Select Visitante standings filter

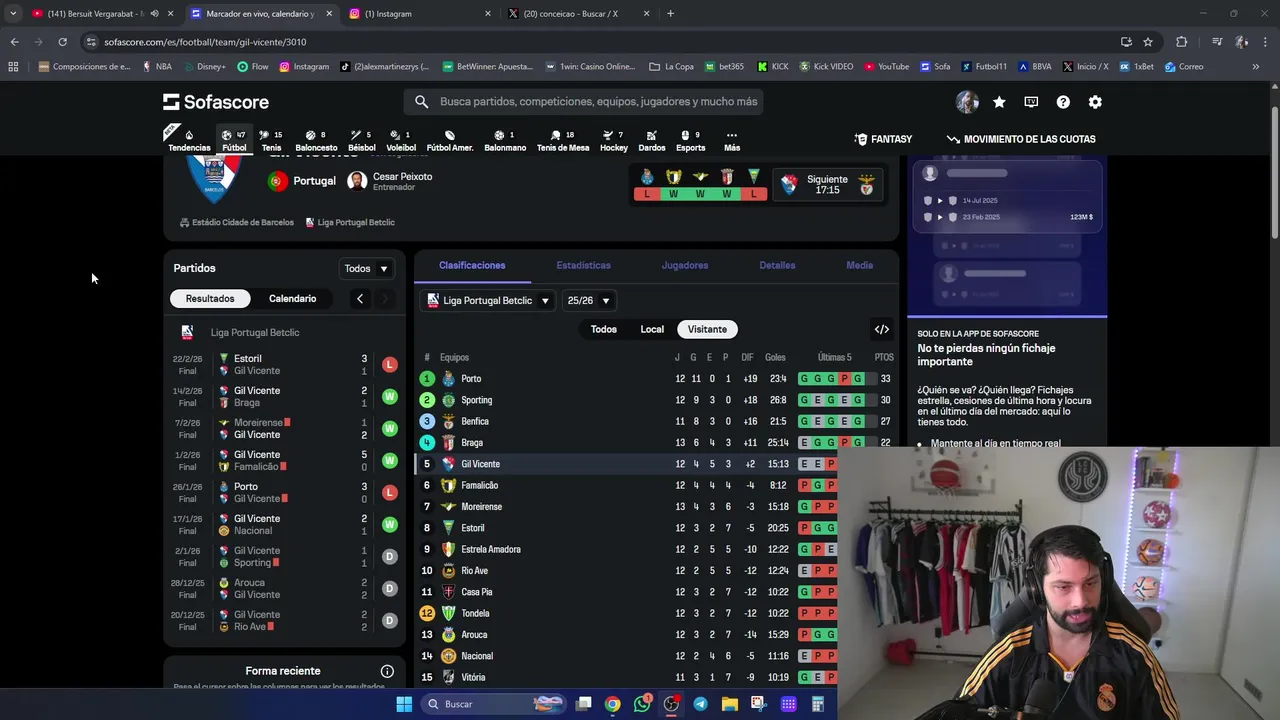[707, 329]
